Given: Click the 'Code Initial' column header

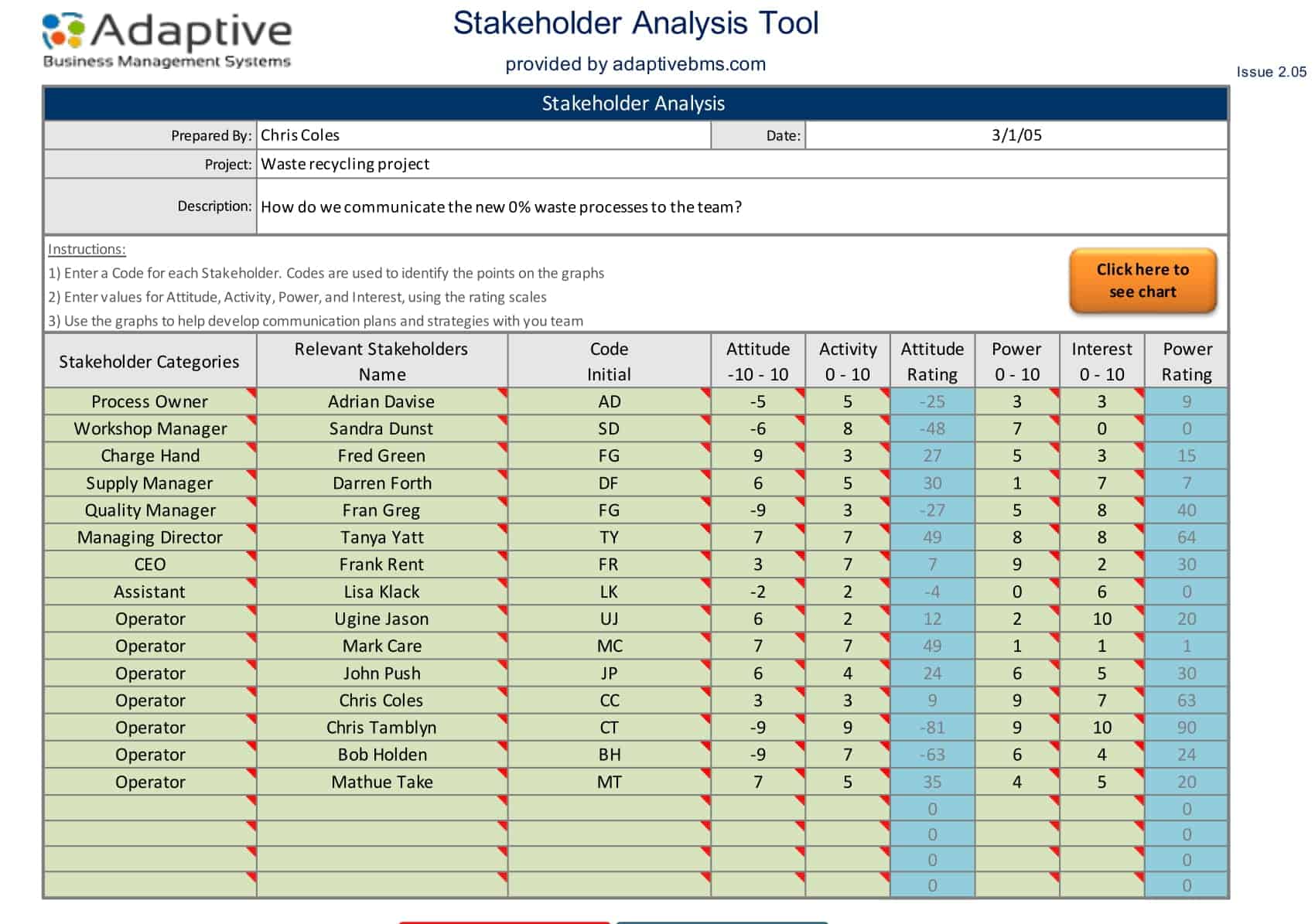Looking at the screenshot, I should point(609,361).
